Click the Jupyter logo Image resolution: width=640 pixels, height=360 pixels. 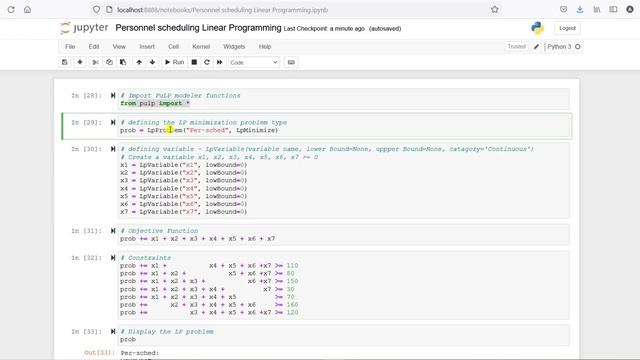pos(84,28)
